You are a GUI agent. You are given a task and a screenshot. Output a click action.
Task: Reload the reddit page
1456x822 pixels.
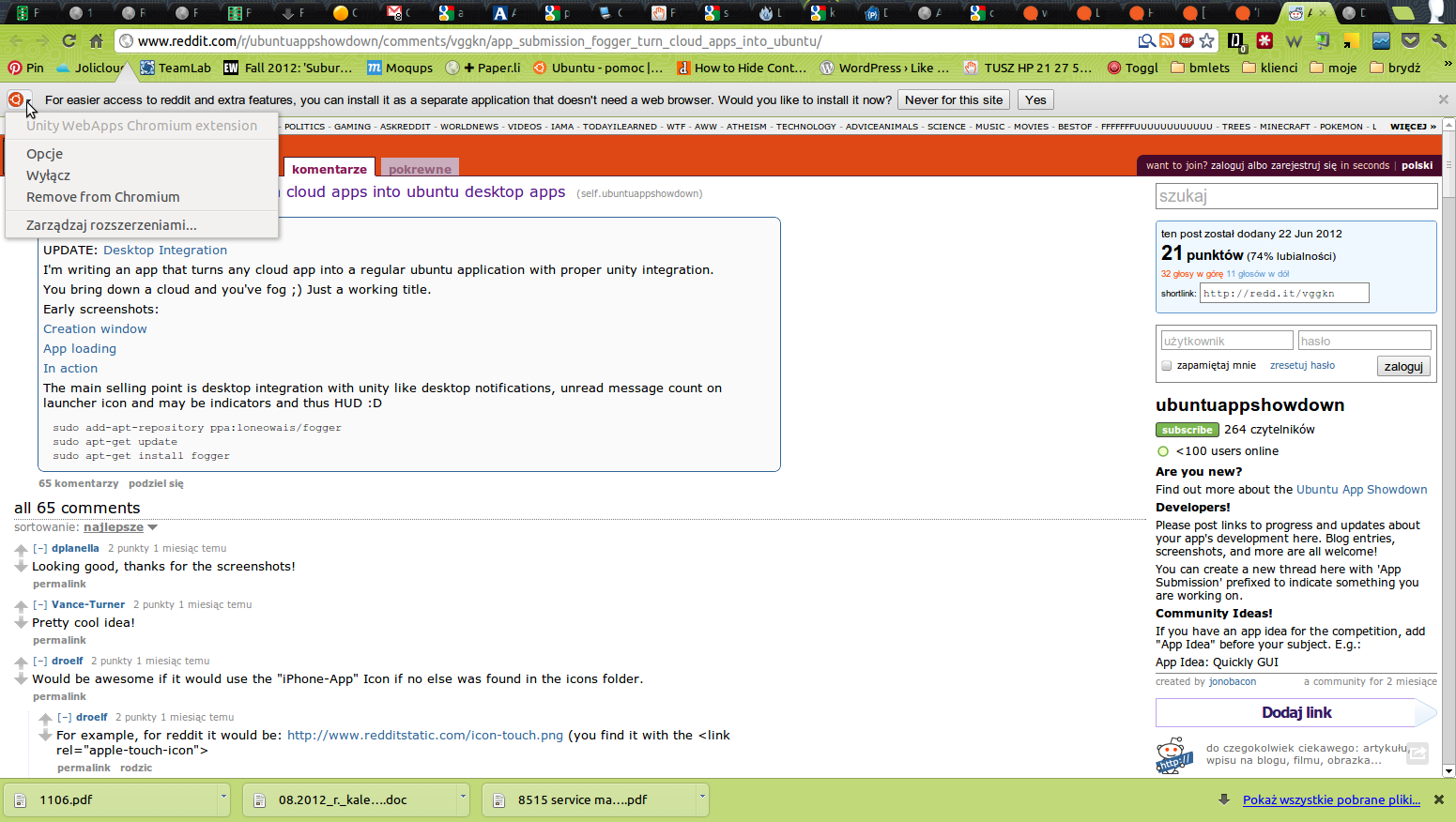69,40
